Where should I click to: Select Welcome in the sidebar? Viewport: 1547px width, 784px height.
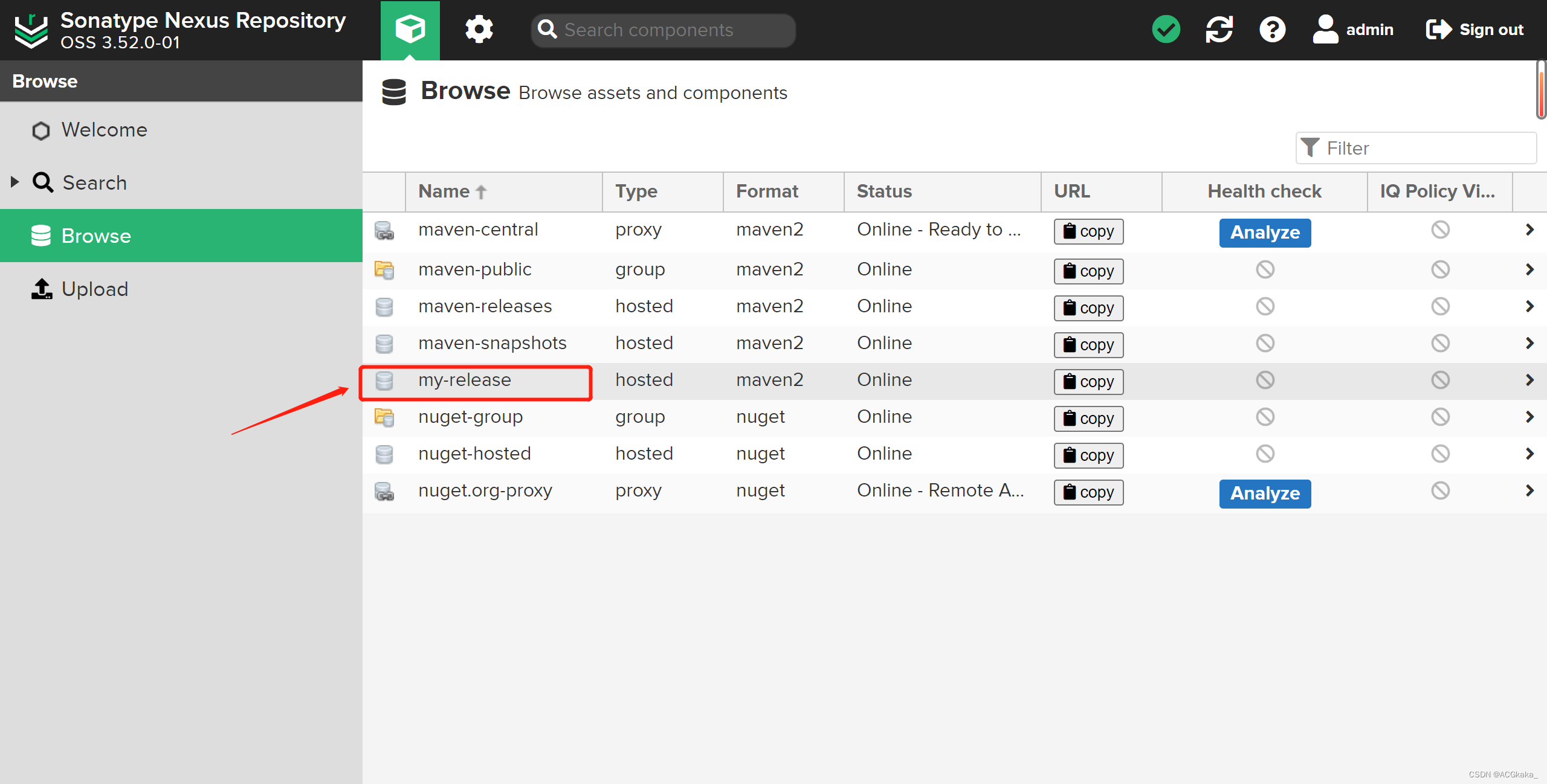(x=104, y=130)
